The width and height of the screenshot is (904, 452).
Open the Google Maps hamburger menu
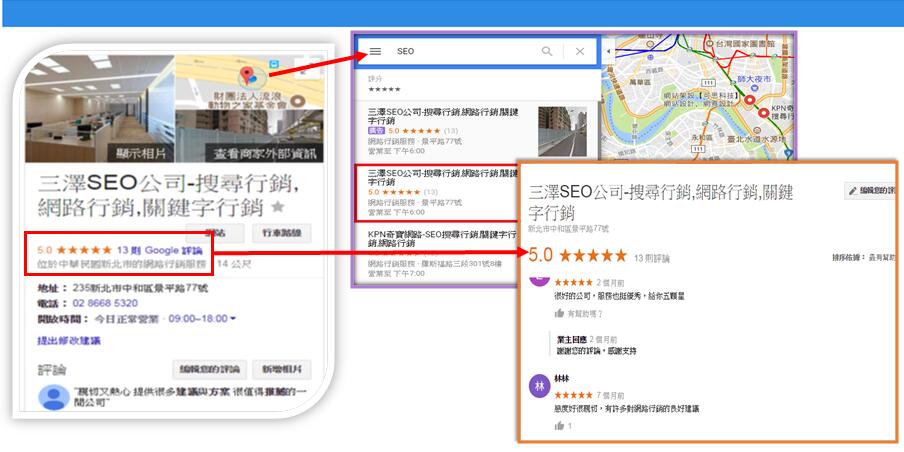tap(375, 51)
